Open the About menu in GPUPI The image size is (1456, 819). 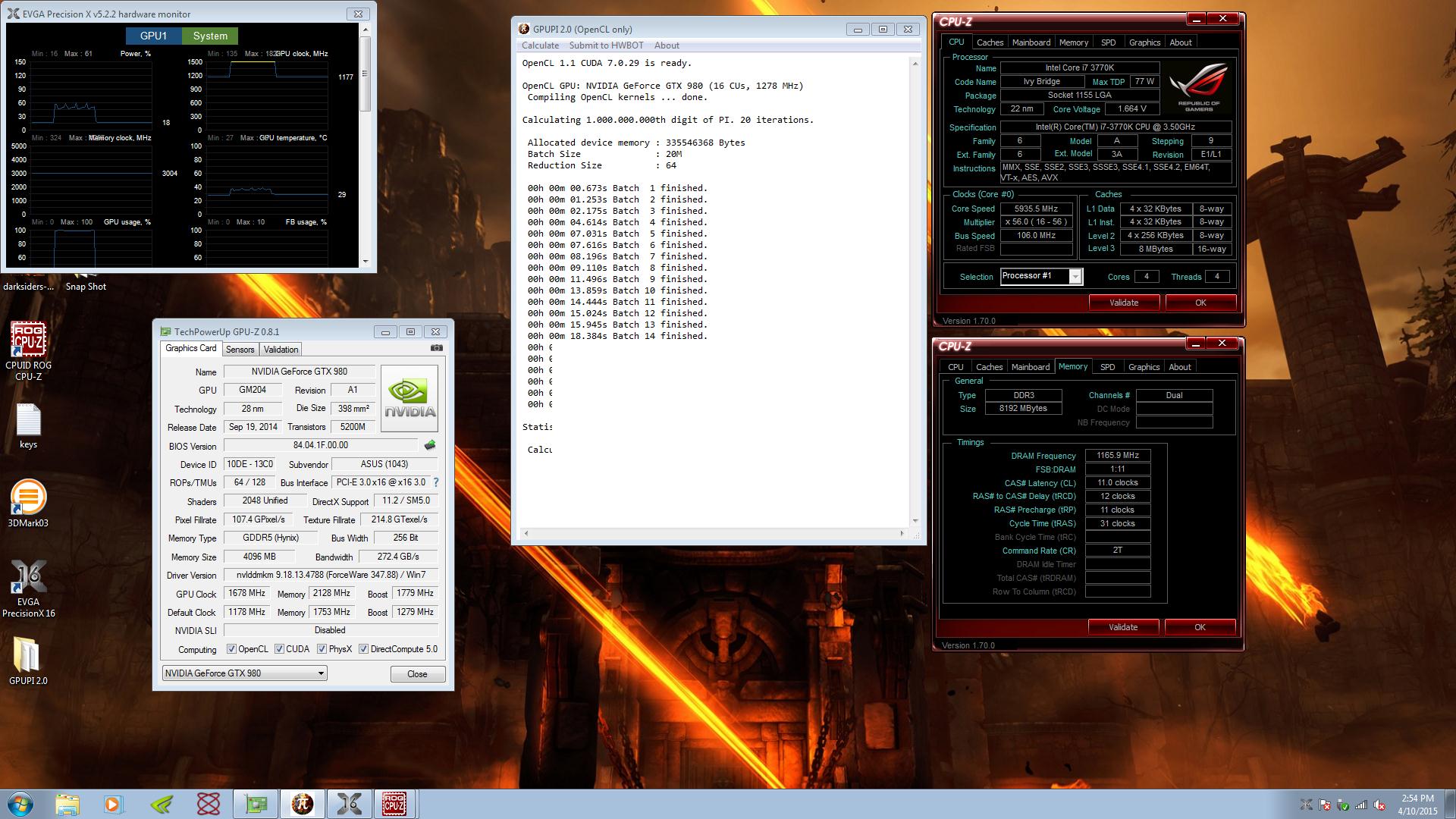coord(667,45)
